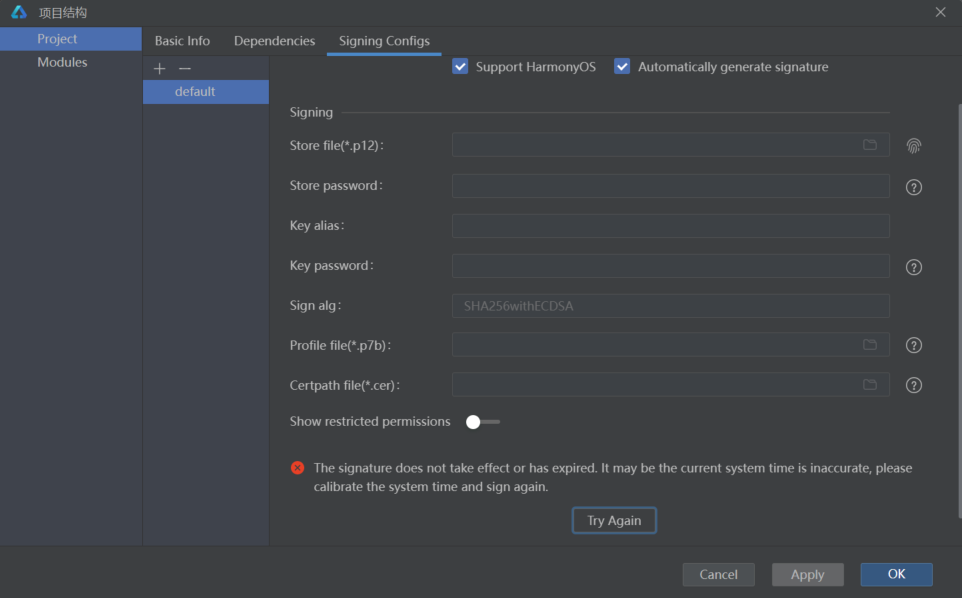Viewport: 962px width, 598px height.
Task: Browse for Certpath file using folder icon
Action: click(870, 385)
